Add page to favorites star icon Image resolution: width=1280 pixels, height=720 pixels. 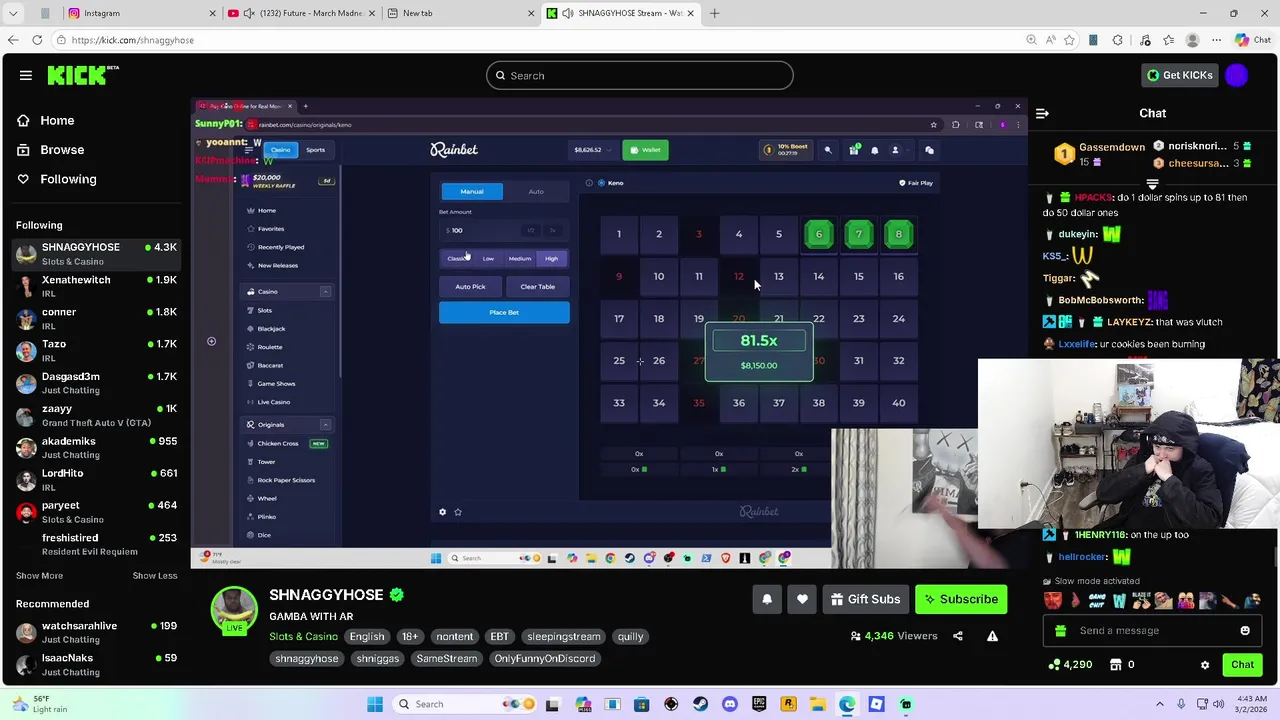click(1069, 40)
